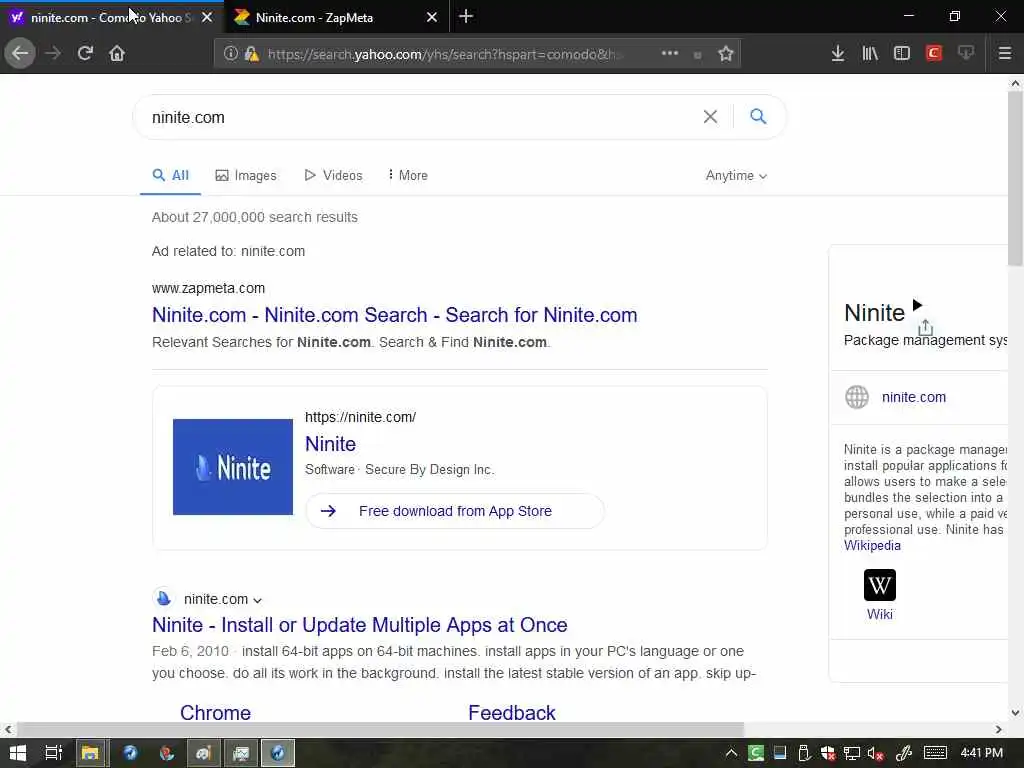The image size is (1024, 768).
Task: Submit search with magnifier icon
Action: coord(758,117)
